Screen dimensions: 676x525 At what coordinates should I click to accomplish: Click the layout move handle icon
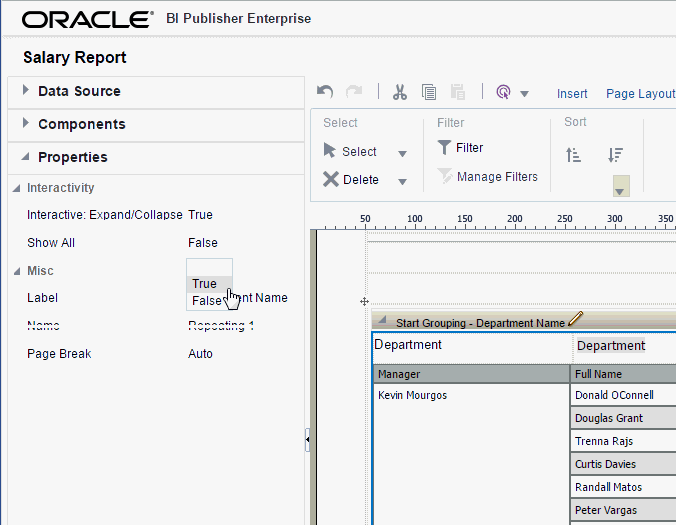tap(364, 301)
